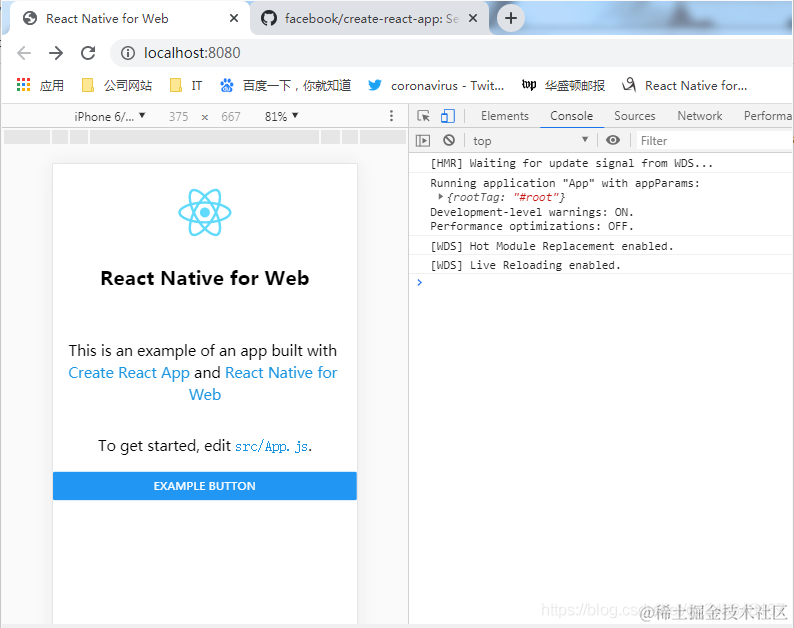Click the Development-level warnings: ON line
The image size is (794, 628).
[x=532, y=212]
